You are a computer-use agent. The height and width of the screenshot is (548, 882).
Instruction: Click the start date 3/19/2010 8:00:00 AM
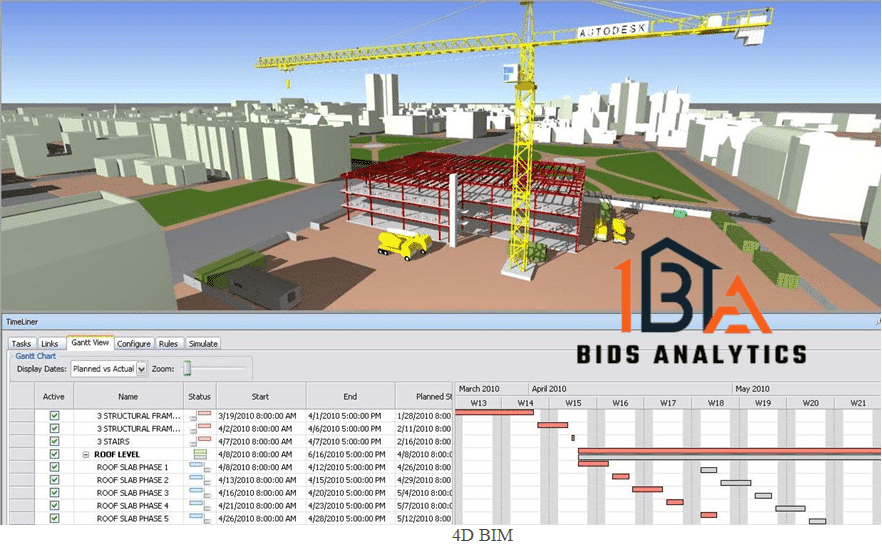point(258,416)
